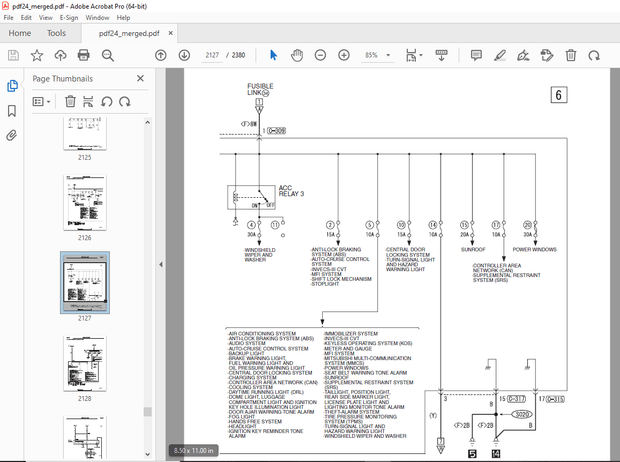This screenshot has width=620, height=462.
Task: Add a sticky note comment
Action: pyautogui.click(x=476, y=55)
